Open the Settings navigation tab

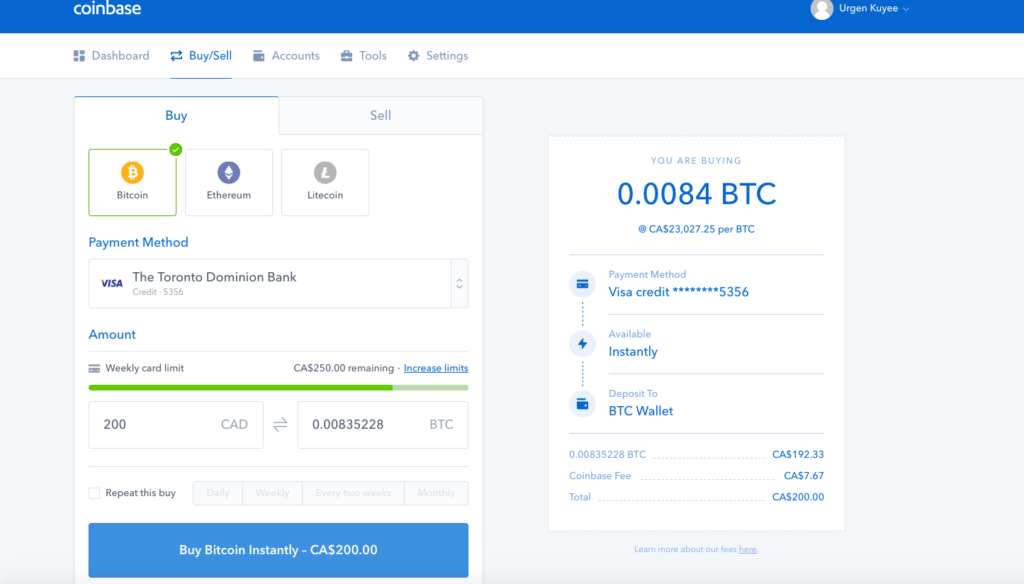[x=438, y=56]
